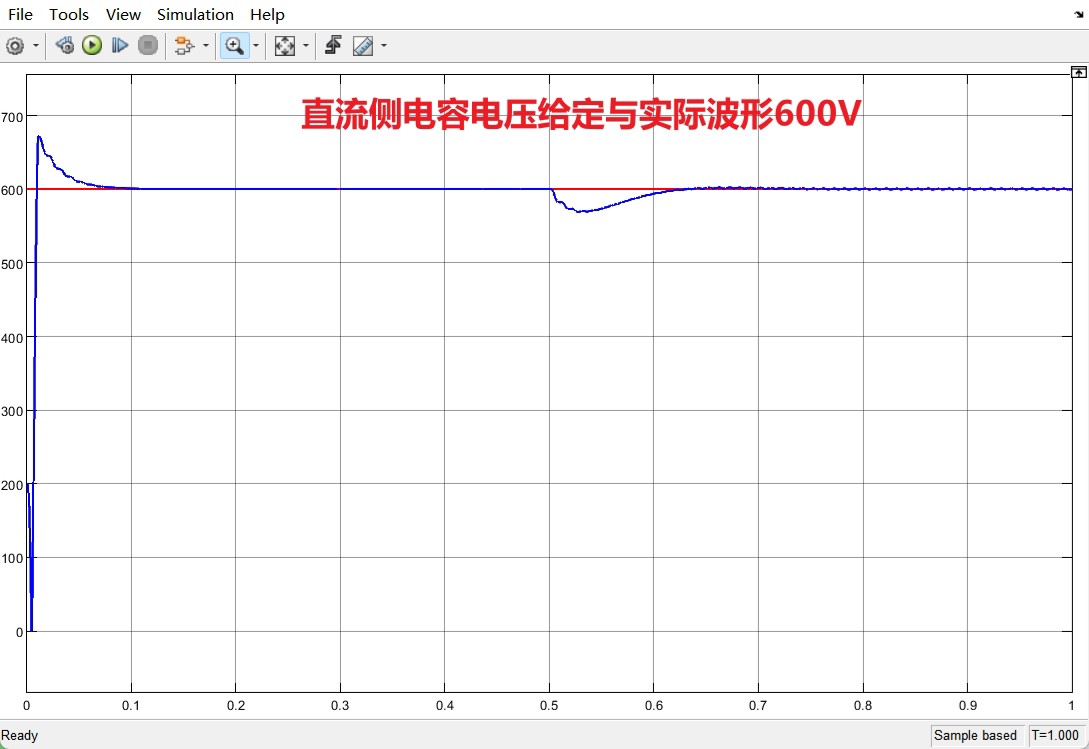Expand the gear settings dropdown arrow
1089x749 pixels.
point(35,45)
